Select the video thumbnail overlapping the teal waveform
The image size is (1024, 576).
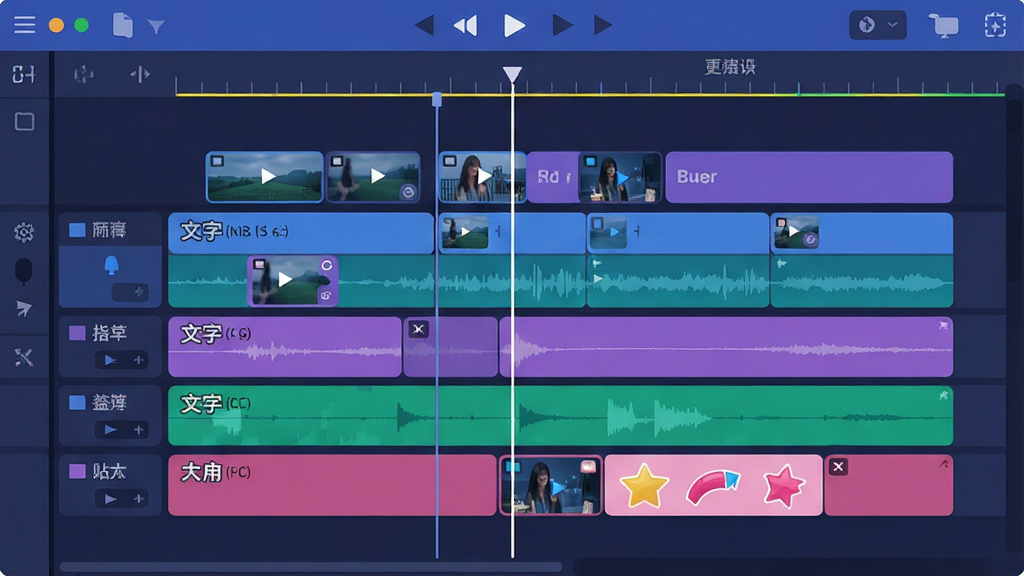click(293, 281)
